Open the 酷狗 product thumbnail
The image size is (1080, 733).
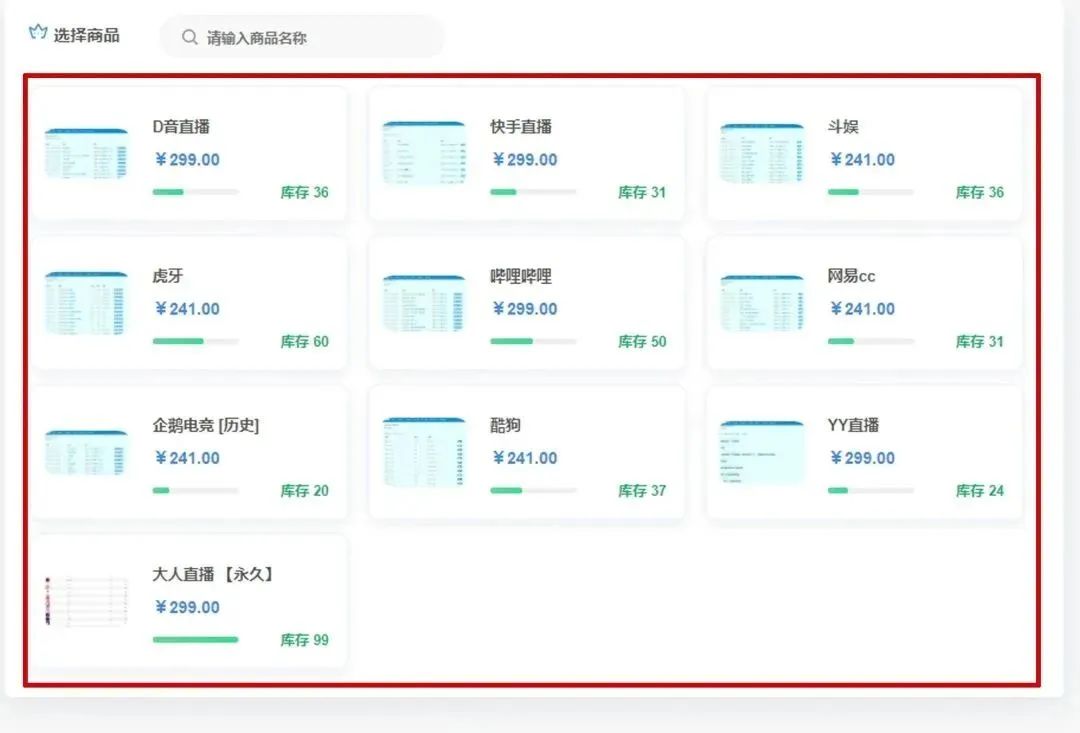[x=422, y=453]
